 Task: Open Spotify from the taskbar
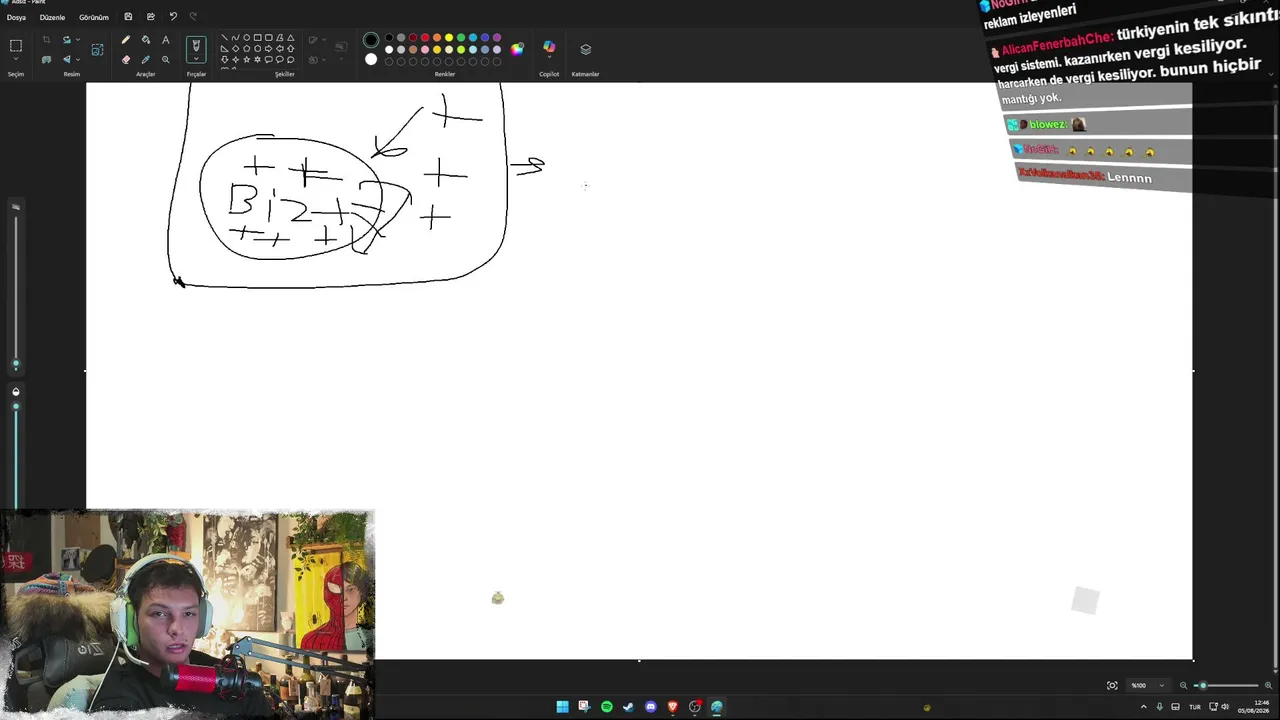tap(606, 707)
